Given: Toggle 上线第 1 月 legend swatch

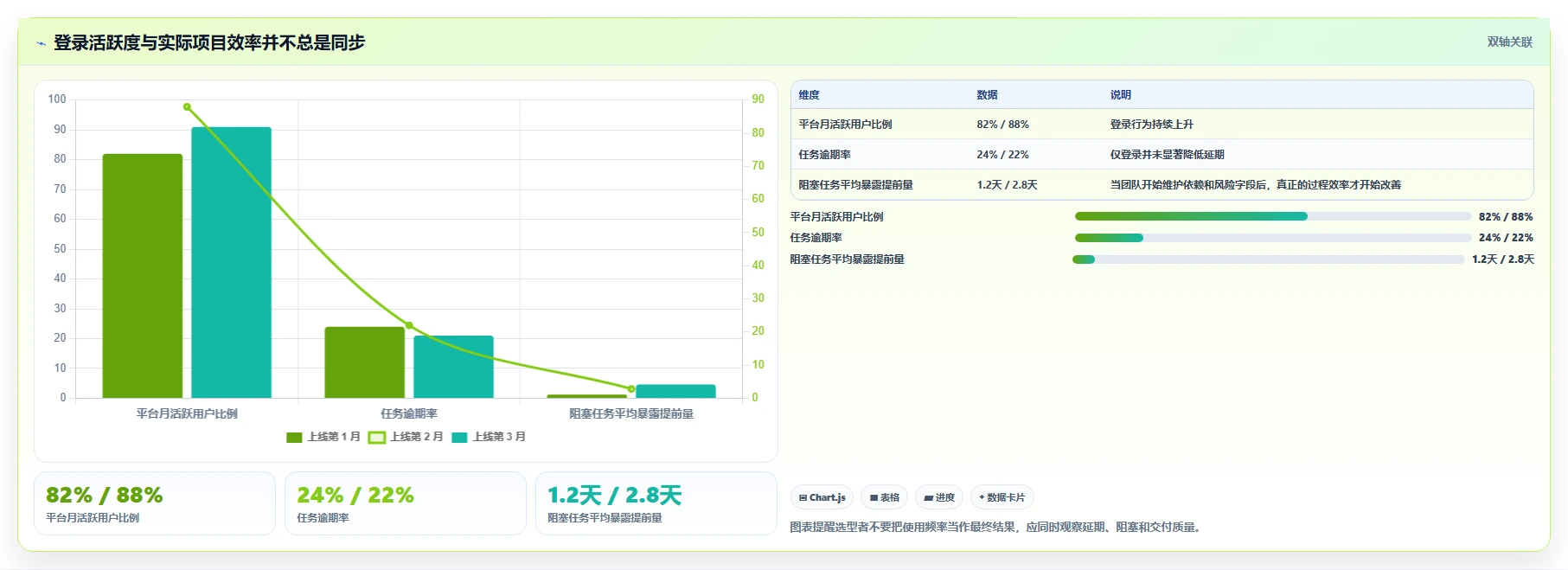Looking at the screenshot, I should coord(294,438).
